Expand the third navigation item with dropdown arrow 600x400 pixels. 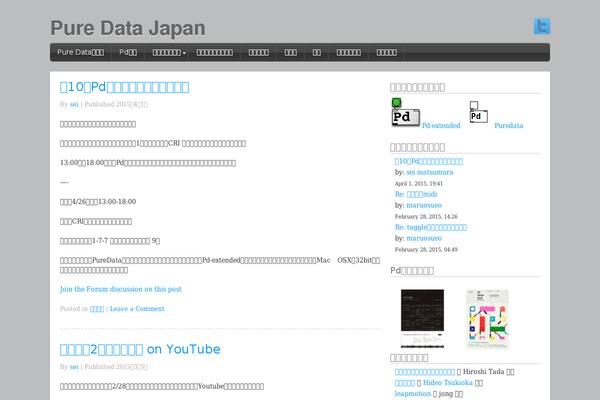click(169, 52)
